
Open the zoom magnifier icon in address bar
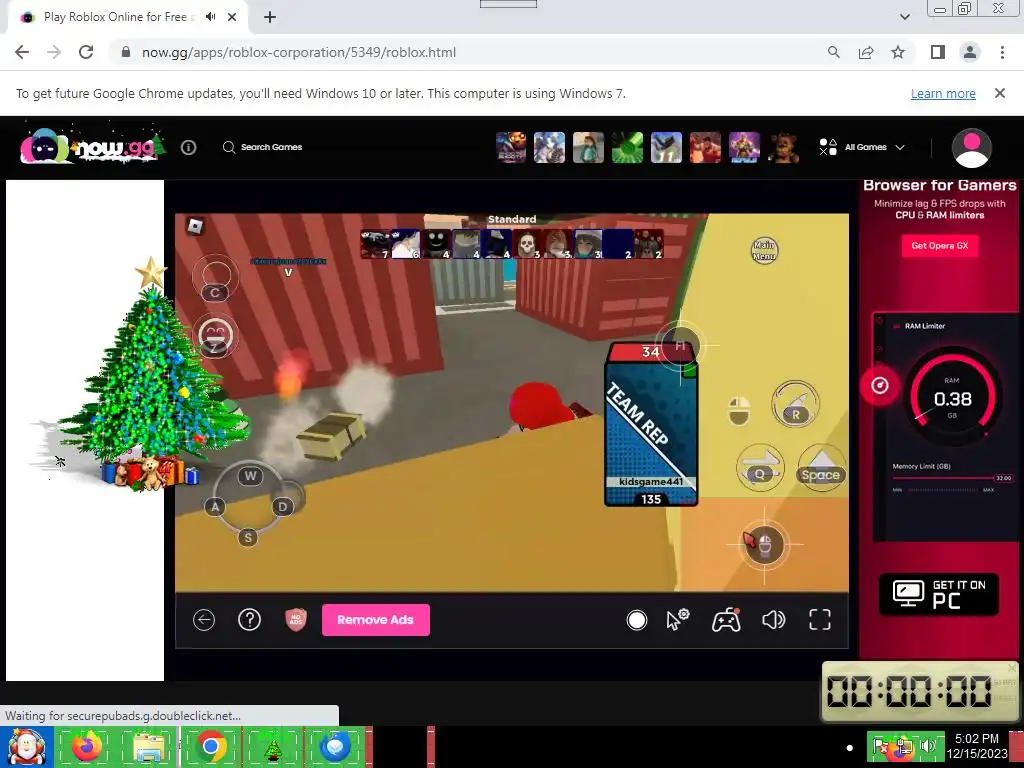(x=833, y=52)
